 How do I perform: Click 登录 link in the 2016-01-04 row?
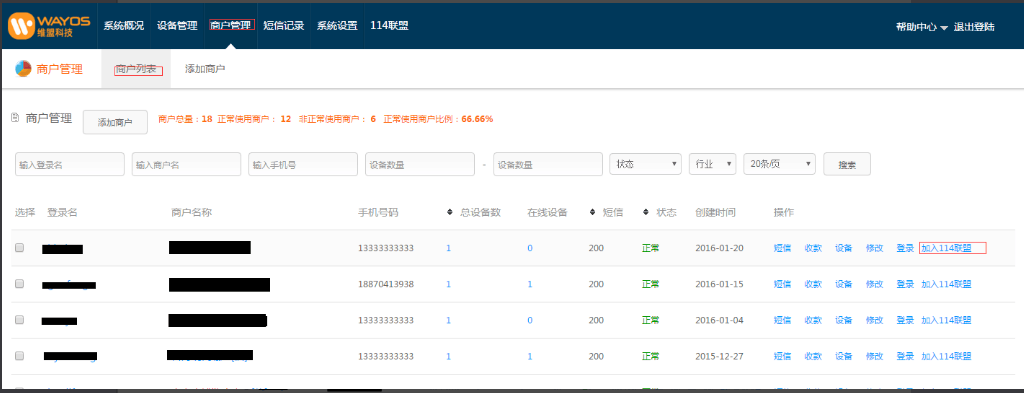click(905, 320)
